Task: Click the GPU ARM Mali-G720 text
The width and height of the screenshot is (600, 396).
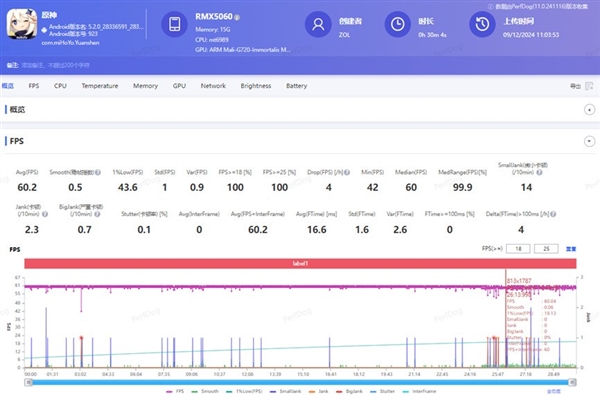Action: [243, 50]
